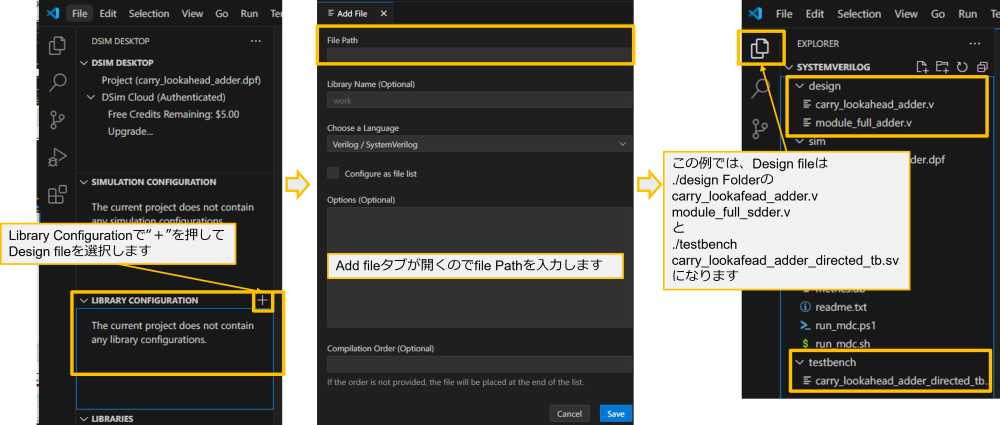Screen dimensions: 1000x425
Task: Collapse the SYSTEMVERILOG root folder
Action: [790, 67]
